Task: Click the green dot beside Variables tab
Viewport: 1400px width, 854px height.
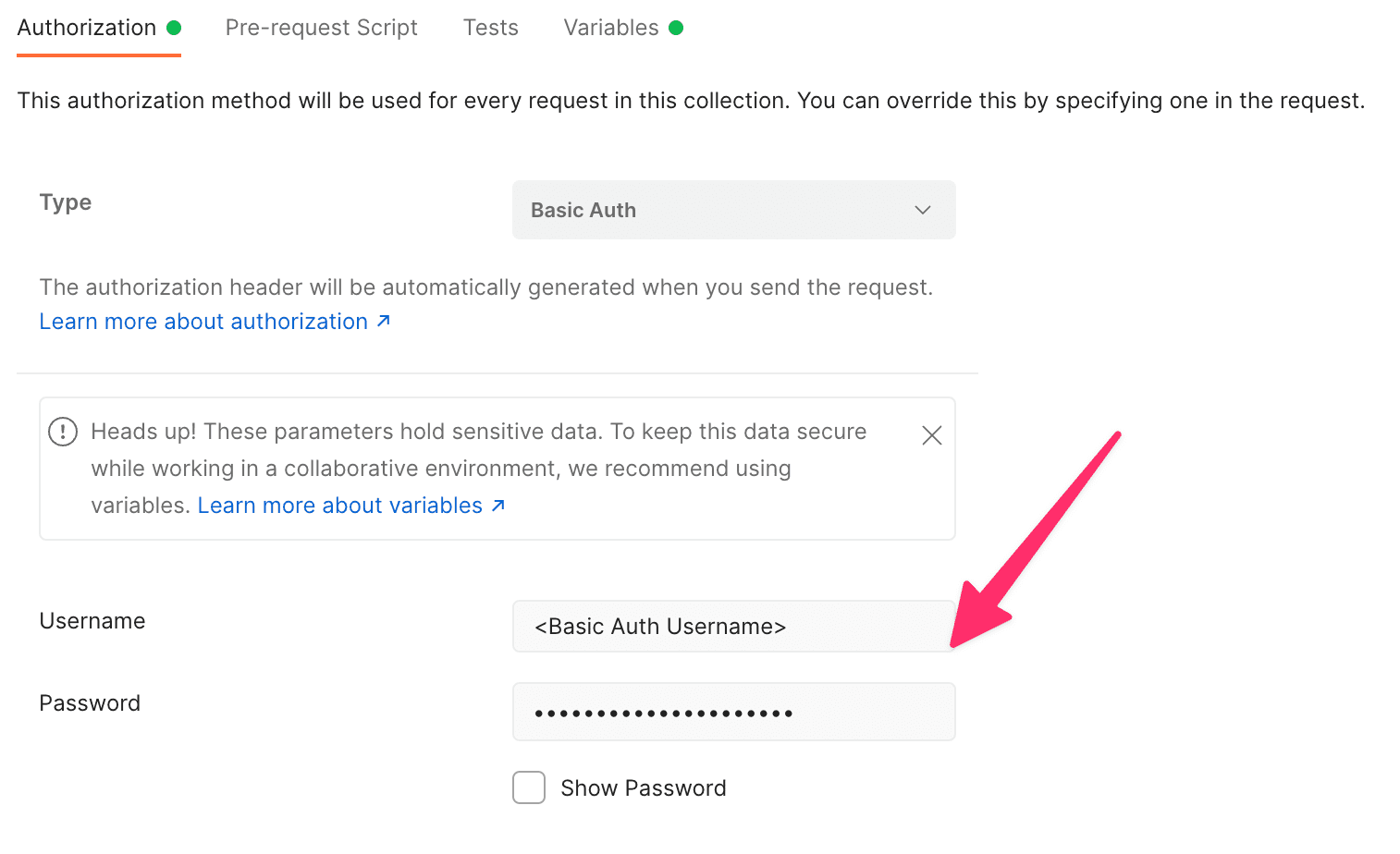Action: click(678, 27)
